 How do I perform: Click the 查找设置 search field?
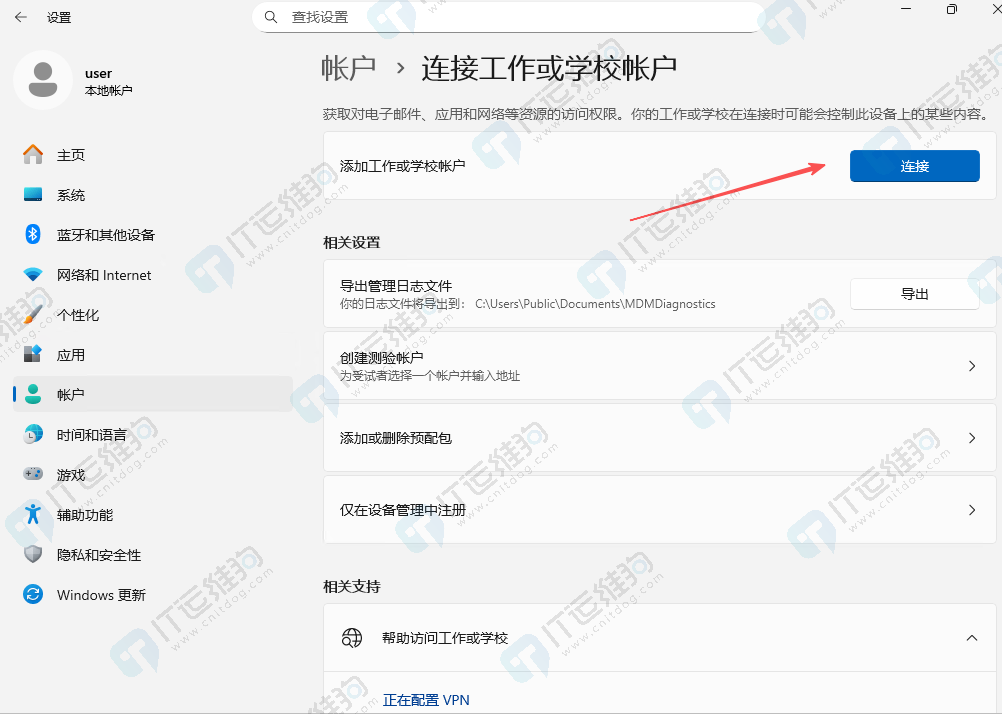(509, 17)
